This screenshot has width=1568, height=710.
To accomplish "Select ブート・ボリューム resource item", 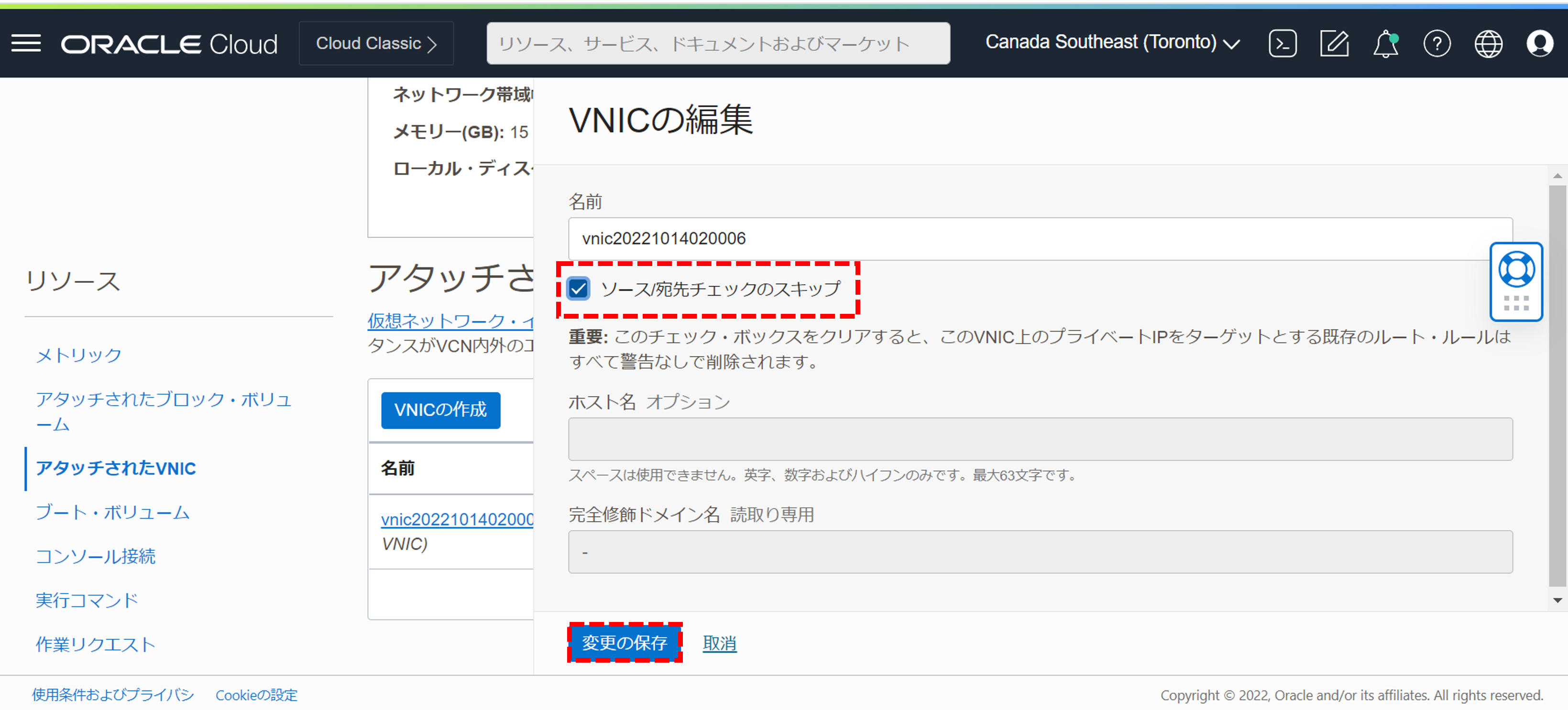I will (x=112, y=512).
